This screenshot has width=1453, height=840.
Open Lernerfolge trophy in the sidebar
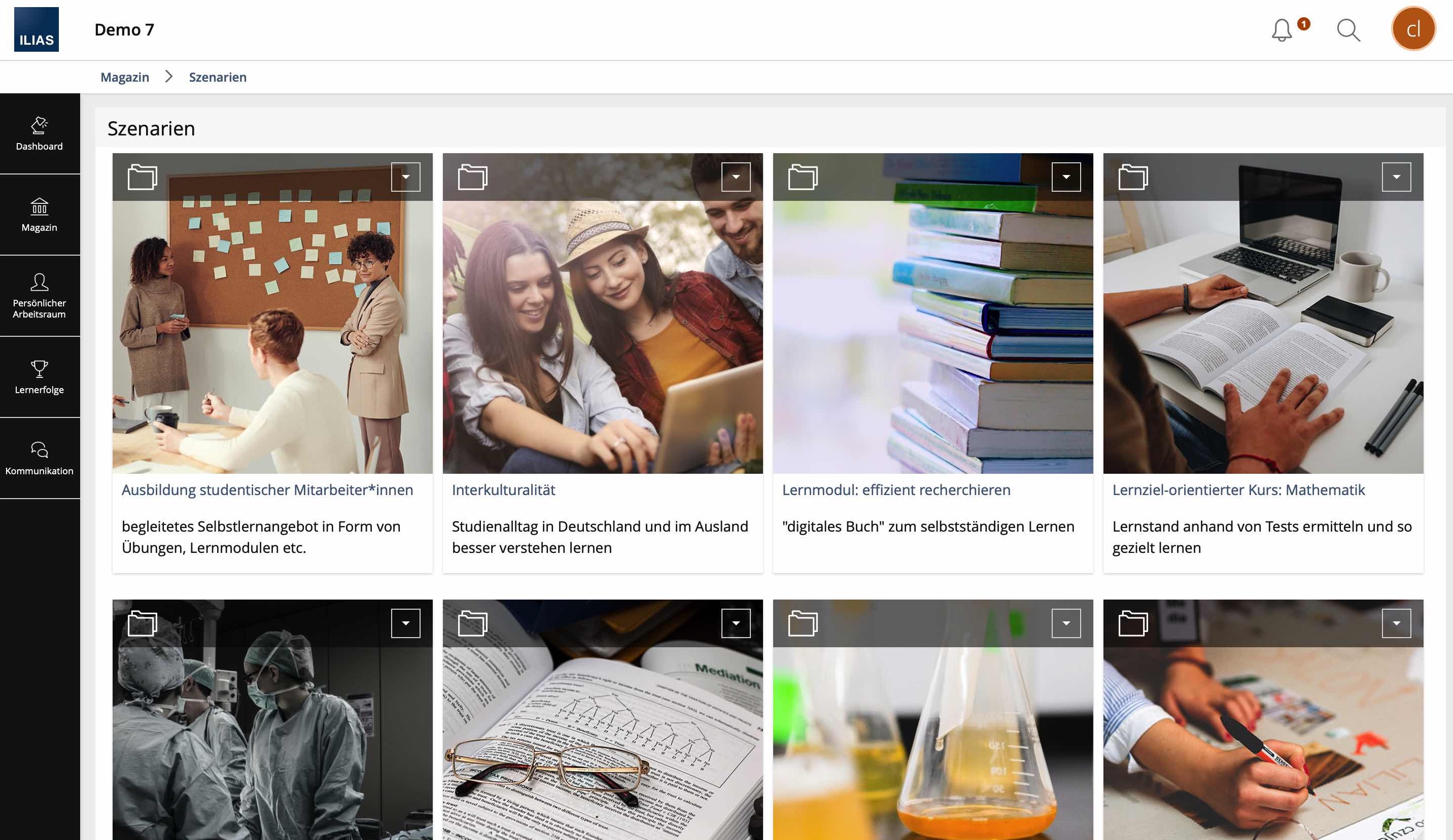click(x=39, y=377)
